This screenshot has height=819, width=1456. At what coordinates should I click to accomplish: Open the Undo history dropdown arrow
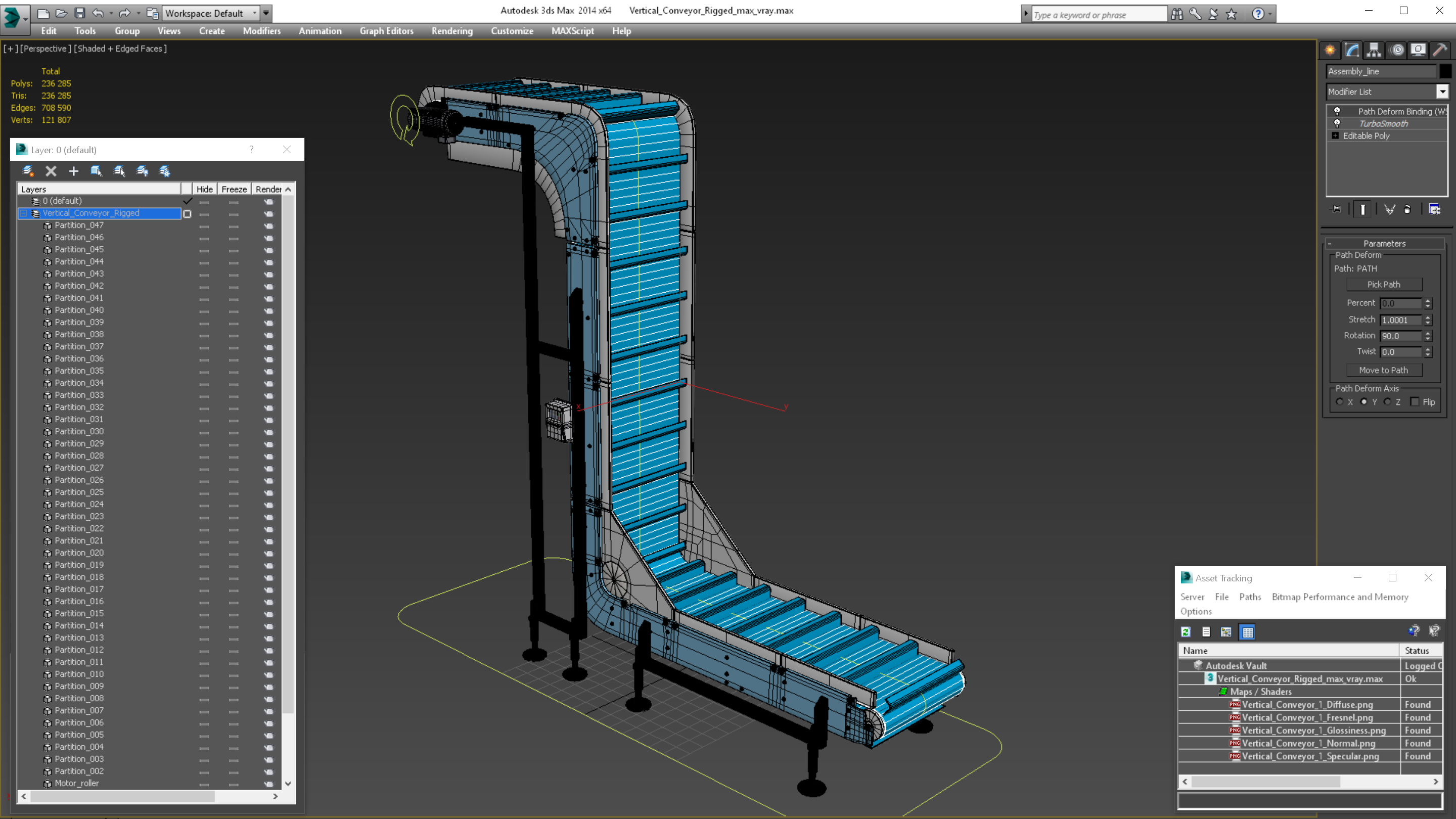(110, 13)
